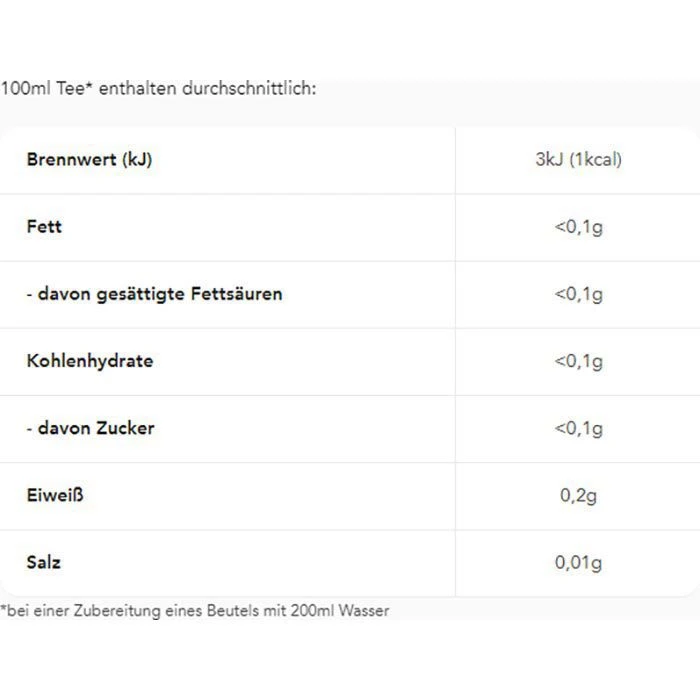Image resolution: width=700 pixels, height=700 pixels.
Task: Select the 'Salz' row label
Action: 44,562
